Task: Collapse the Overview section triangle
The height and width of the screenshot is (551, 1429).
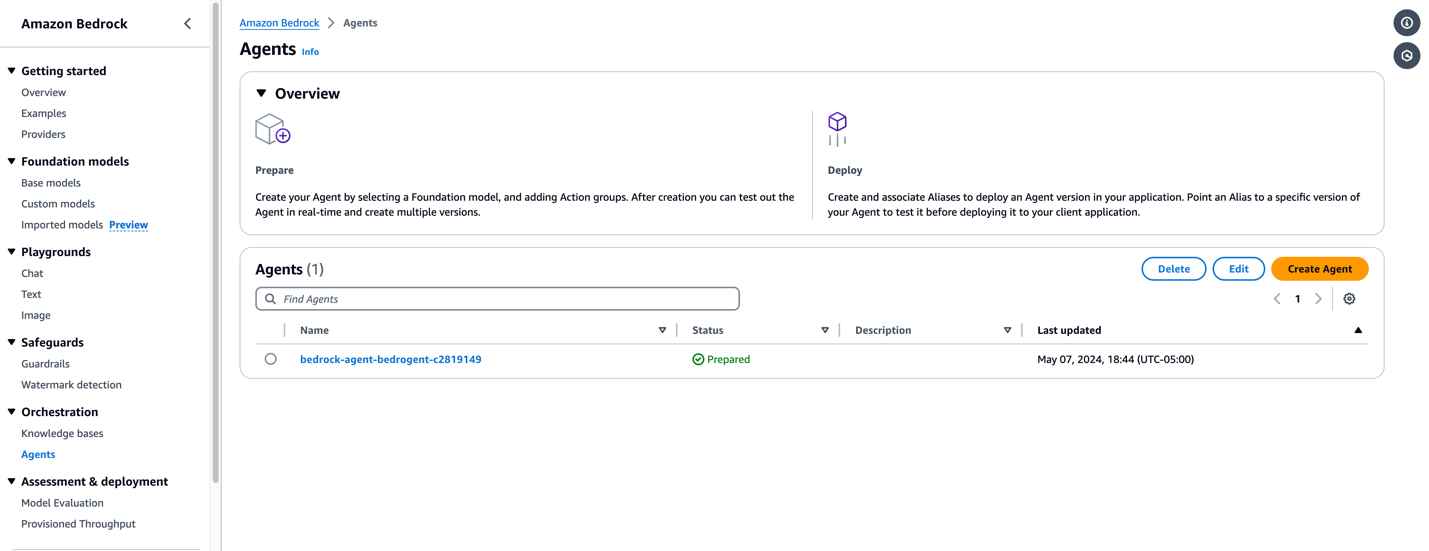Action: (x=261, y=93)
